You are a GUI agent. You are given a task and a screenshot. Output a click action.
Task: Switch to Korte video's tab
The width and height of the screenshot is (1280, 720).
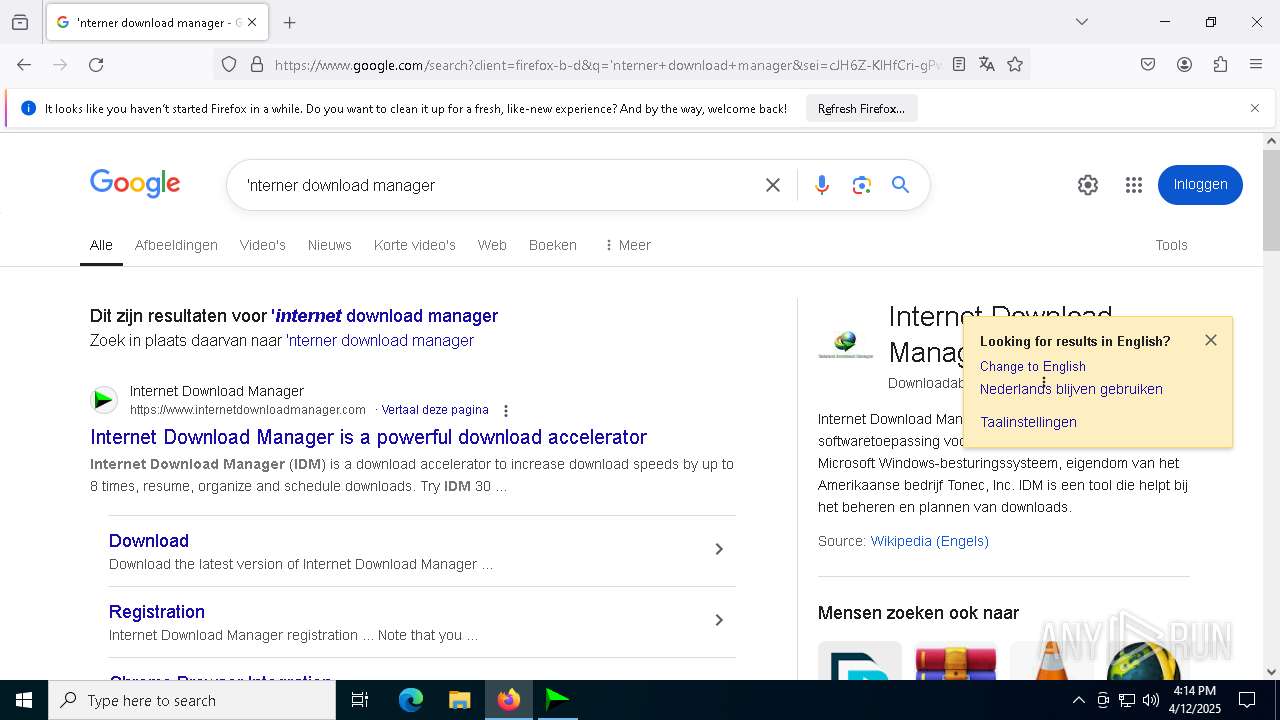pyautogui.click(x=415, y=245)
